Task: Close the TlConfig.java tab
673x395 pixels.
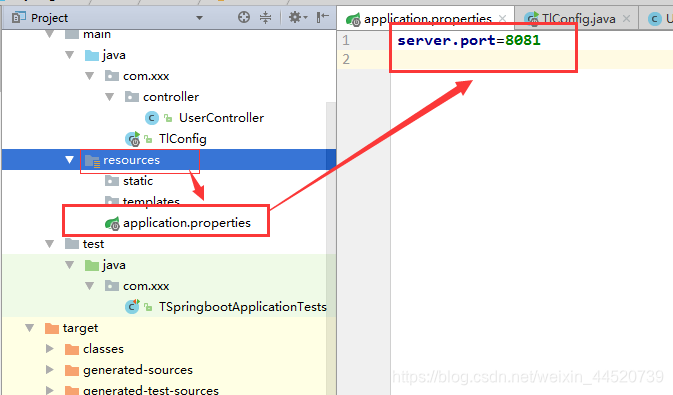Action: [626, 19]
